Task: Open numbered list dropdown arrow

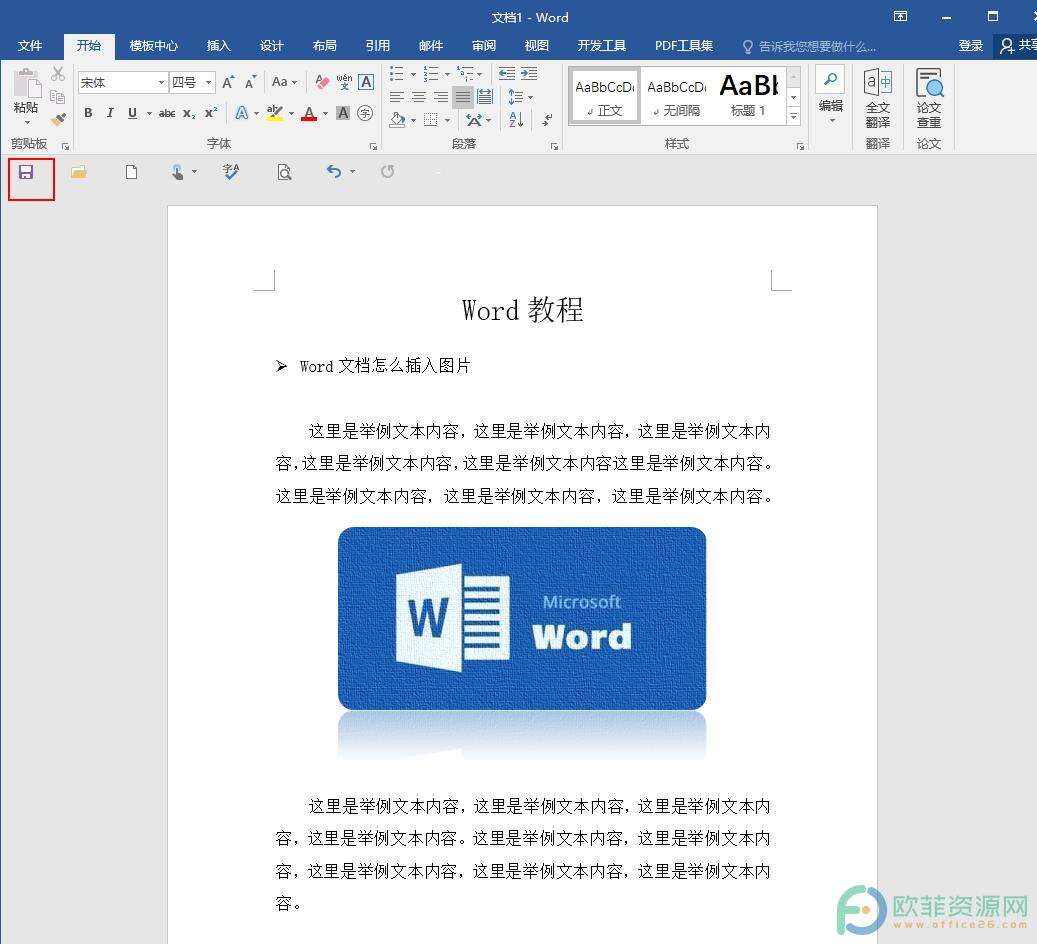Action: click(x=447, y=74)
